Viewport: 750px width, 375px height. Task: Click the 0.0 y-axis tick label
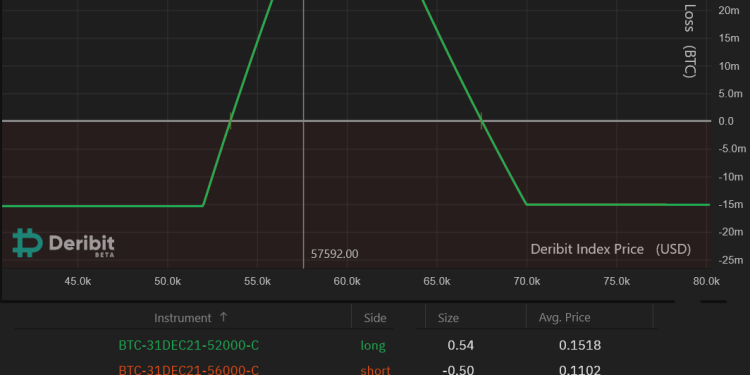[726, 121]
